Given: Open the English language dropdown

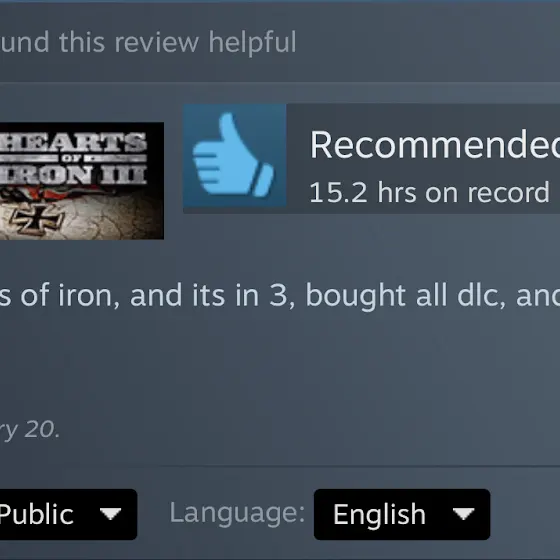Looking at the screenshot, I should (x=402, y=514).
